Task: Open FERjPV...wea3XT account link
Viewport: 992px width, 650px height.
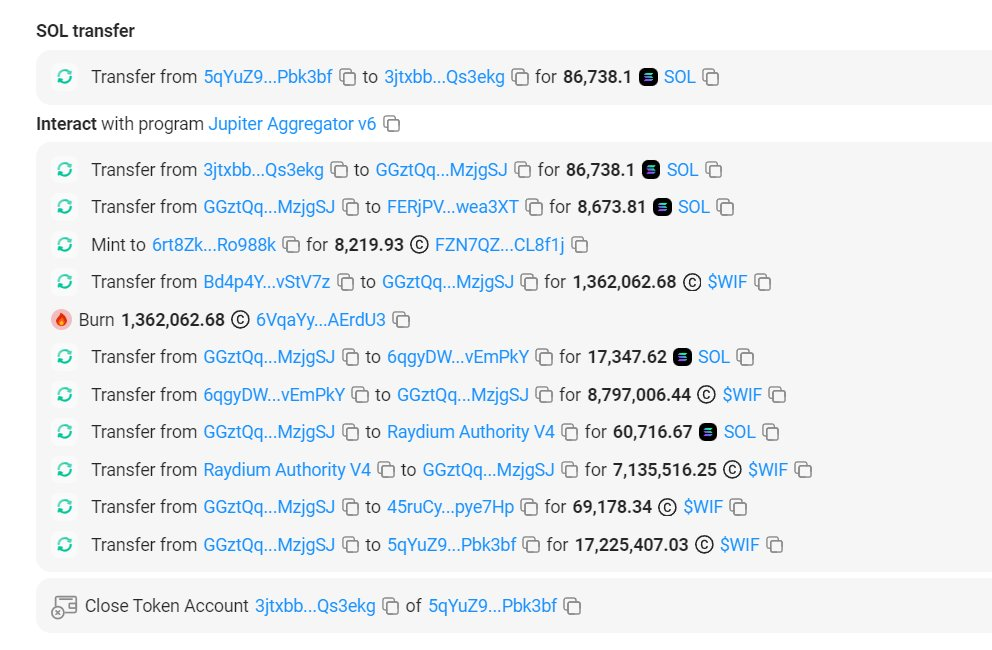Action: 453,208
